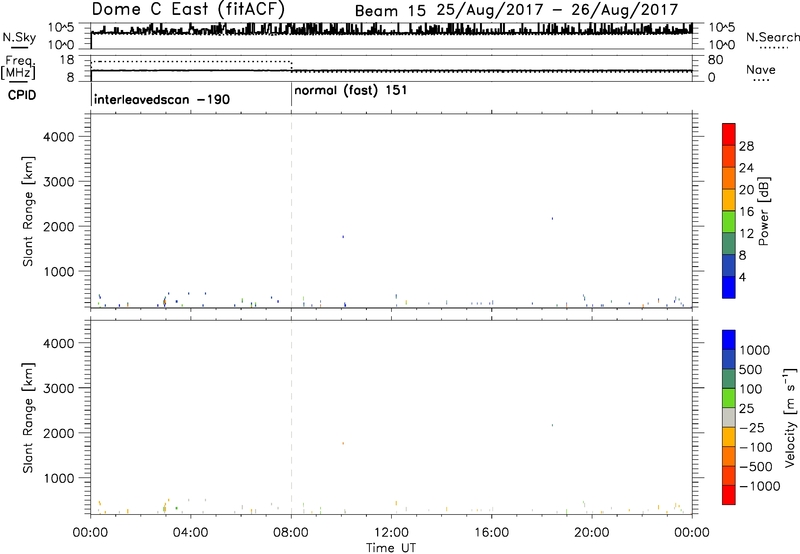Select the 'normal (fast) 151' CPID text
Screen dimensions: 800x554
351,91
